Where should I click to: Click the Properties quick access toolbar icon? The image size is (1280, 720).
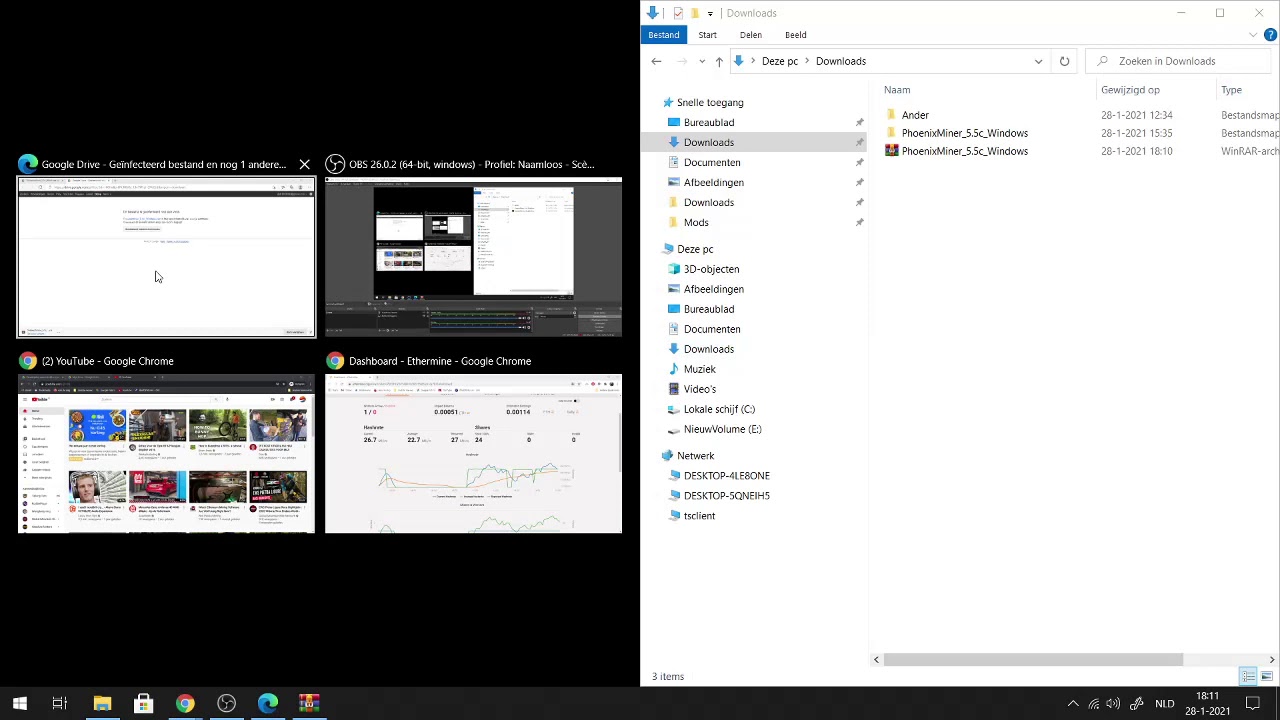point(678,13)
